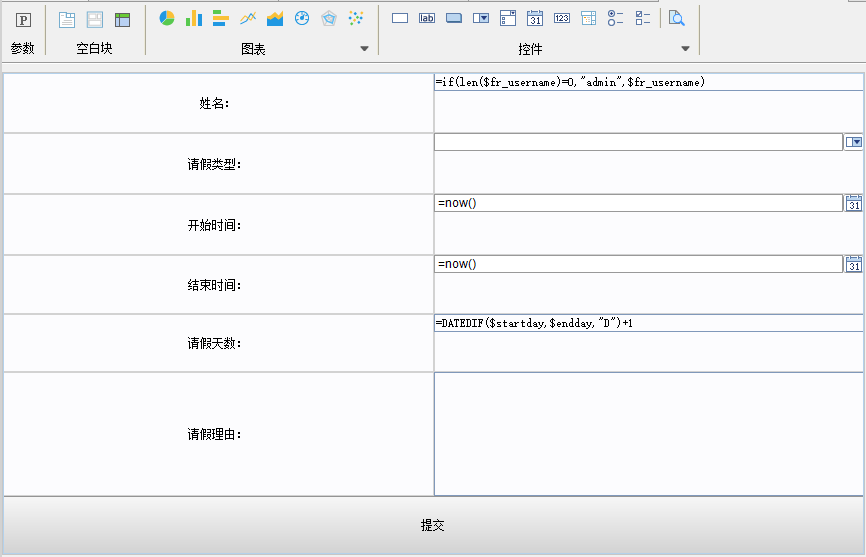866x557 pixels.
Task: Click the 提交 submit button
Action: click(432, 525)
